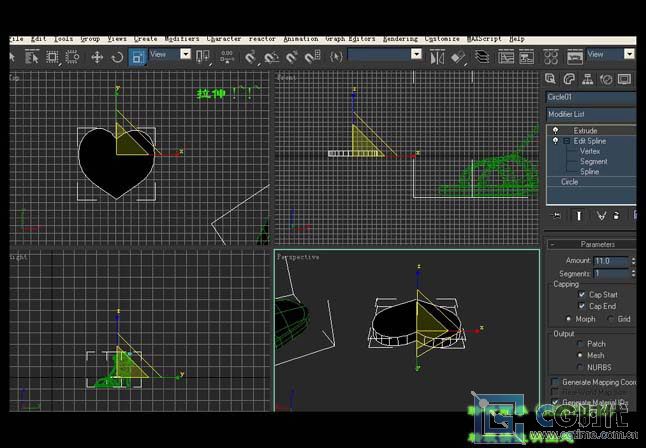This screenshot has height=448, width=646.
Task: Open the Modifier List dropdown
Action: (x=590, y=114)
